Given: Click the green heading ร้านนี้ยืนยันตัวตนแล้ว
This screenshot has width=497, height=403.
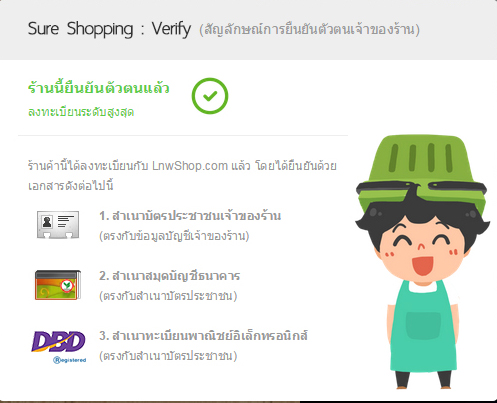Looking at the screenshot, I should point(99,88).
